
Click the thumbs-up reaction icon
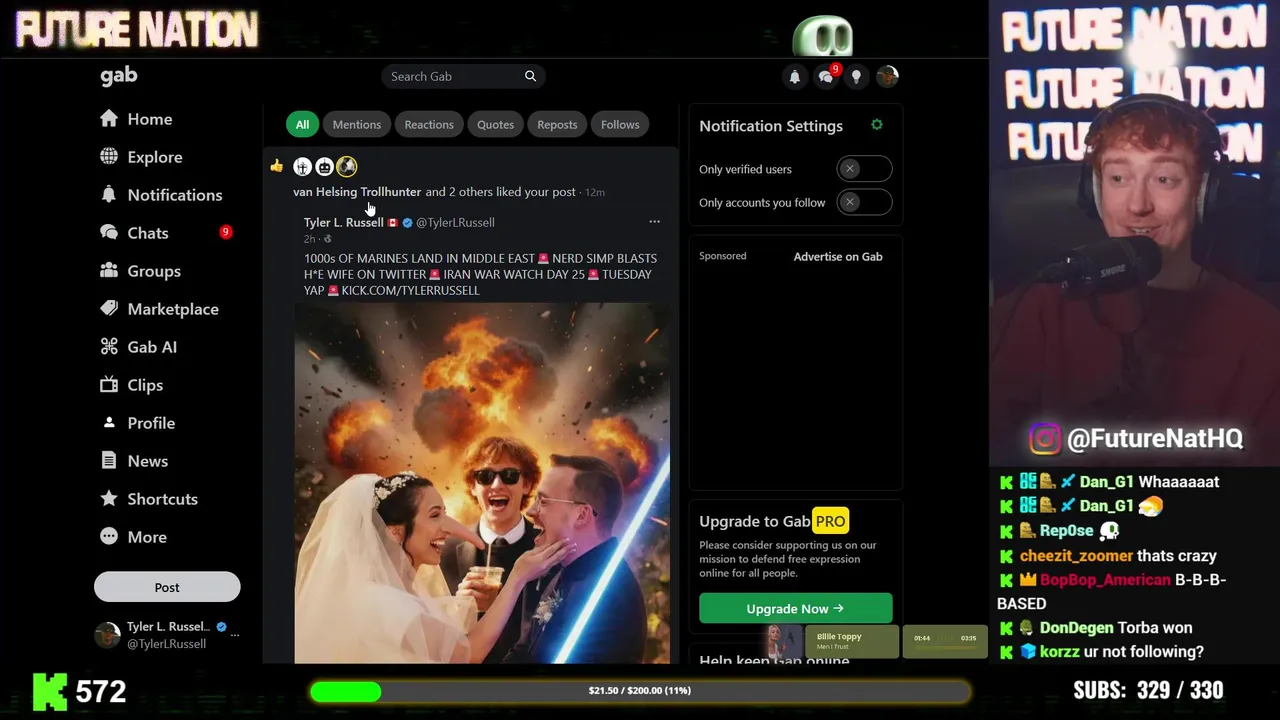pyautogui.click(x=276, y=166)
